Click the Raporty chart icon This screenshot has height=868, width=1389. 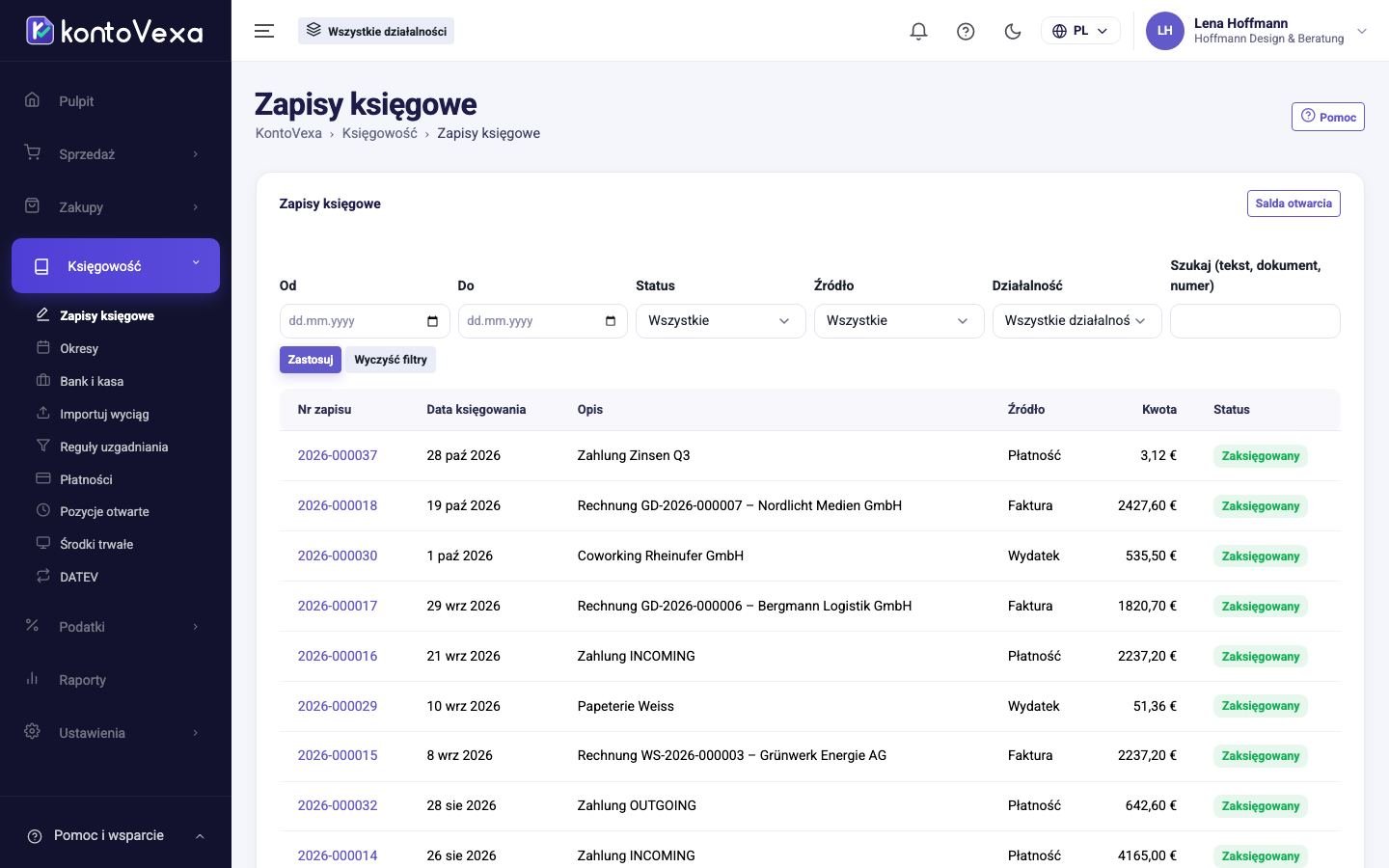pos(32,679)
